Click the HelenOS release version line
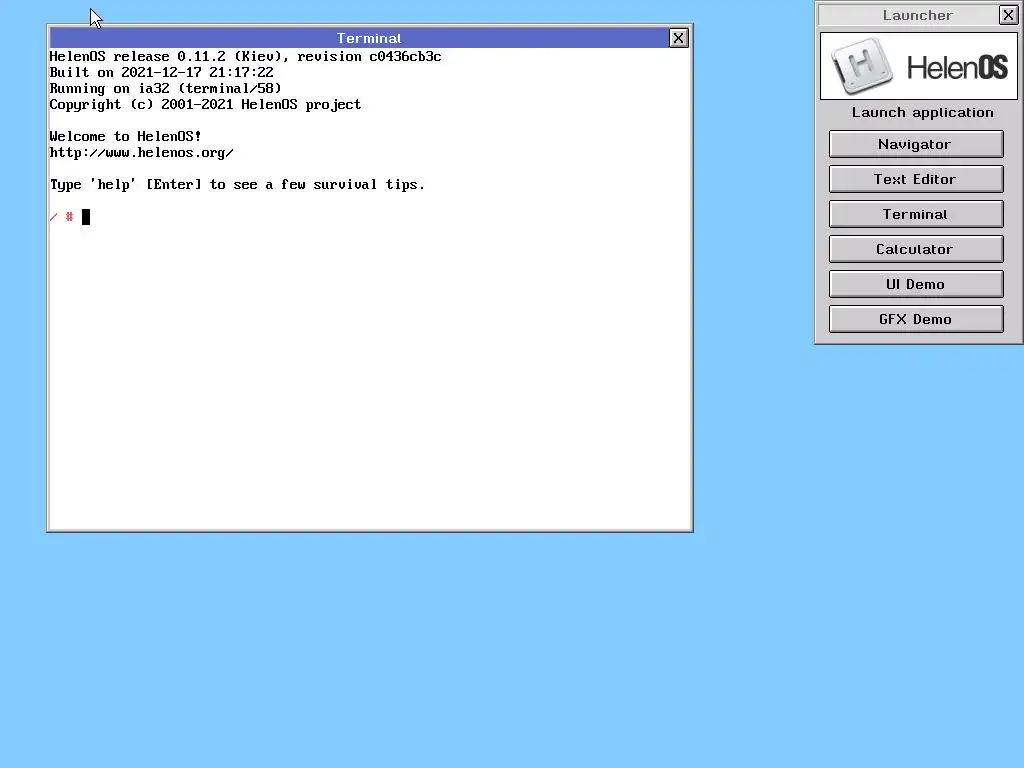1024x768 pixels. 246,57
